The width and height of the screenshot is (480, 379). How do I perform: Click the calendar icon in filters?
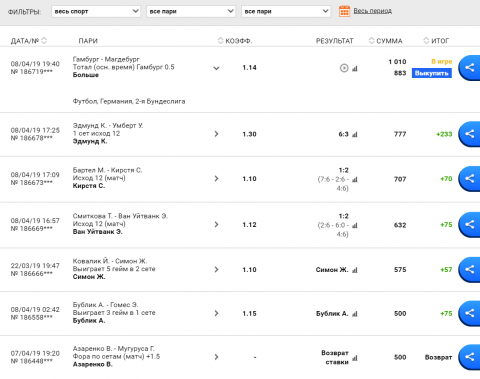344,11
